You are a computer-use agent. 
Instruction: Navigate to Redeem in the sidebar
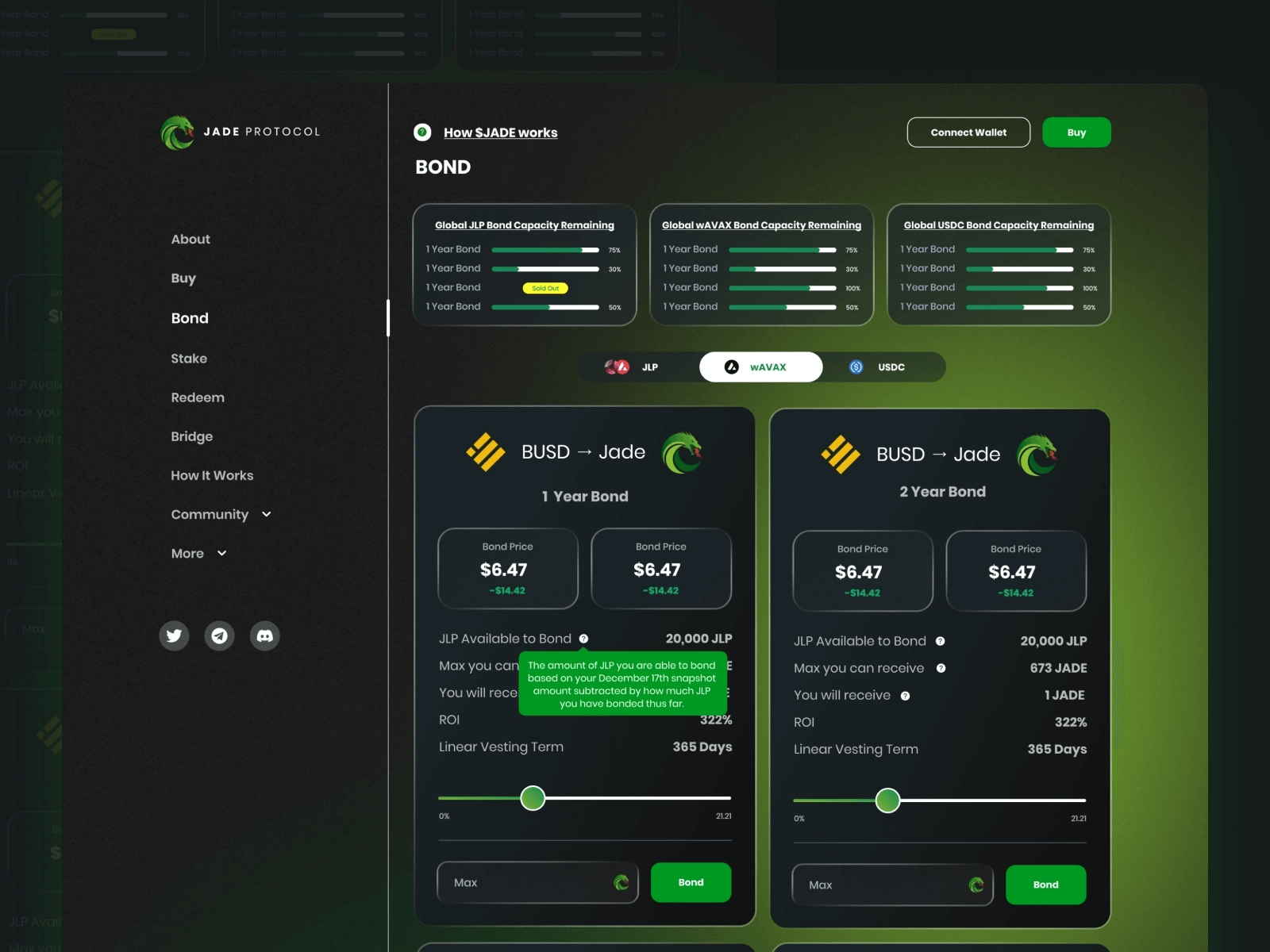tap(198, 397)
